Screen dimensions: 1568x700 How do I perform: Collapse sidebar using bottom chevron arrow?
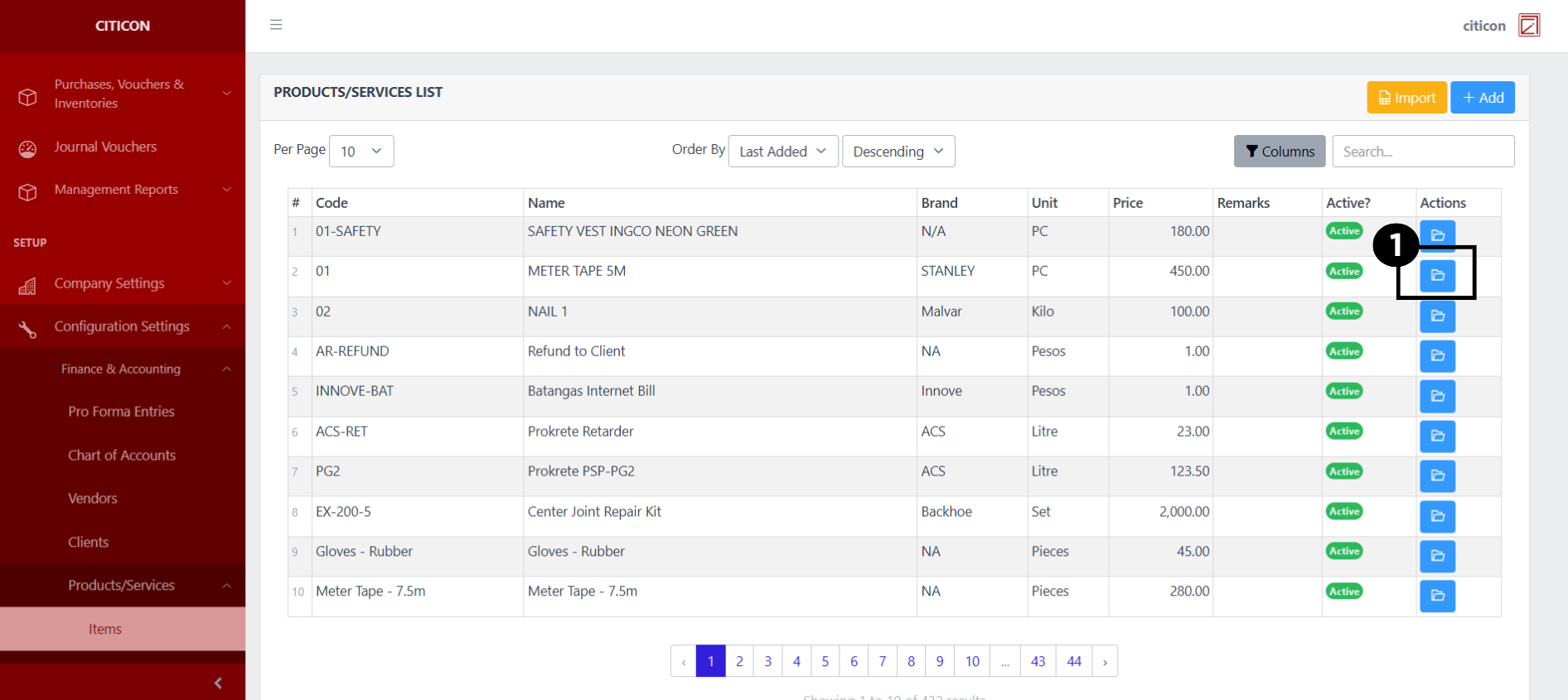pos(218,683)
